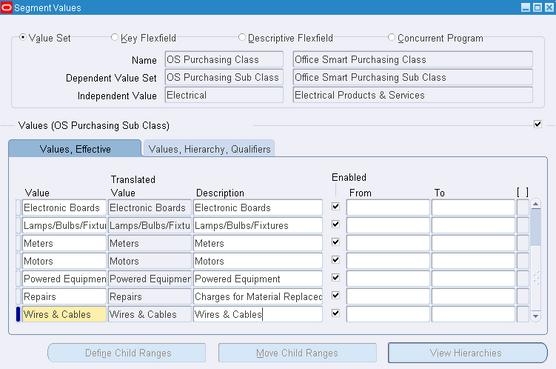This screenshot has width=556, height=369.
Task: Select the Key Flexfield radio button
Action: coord(114,37)
